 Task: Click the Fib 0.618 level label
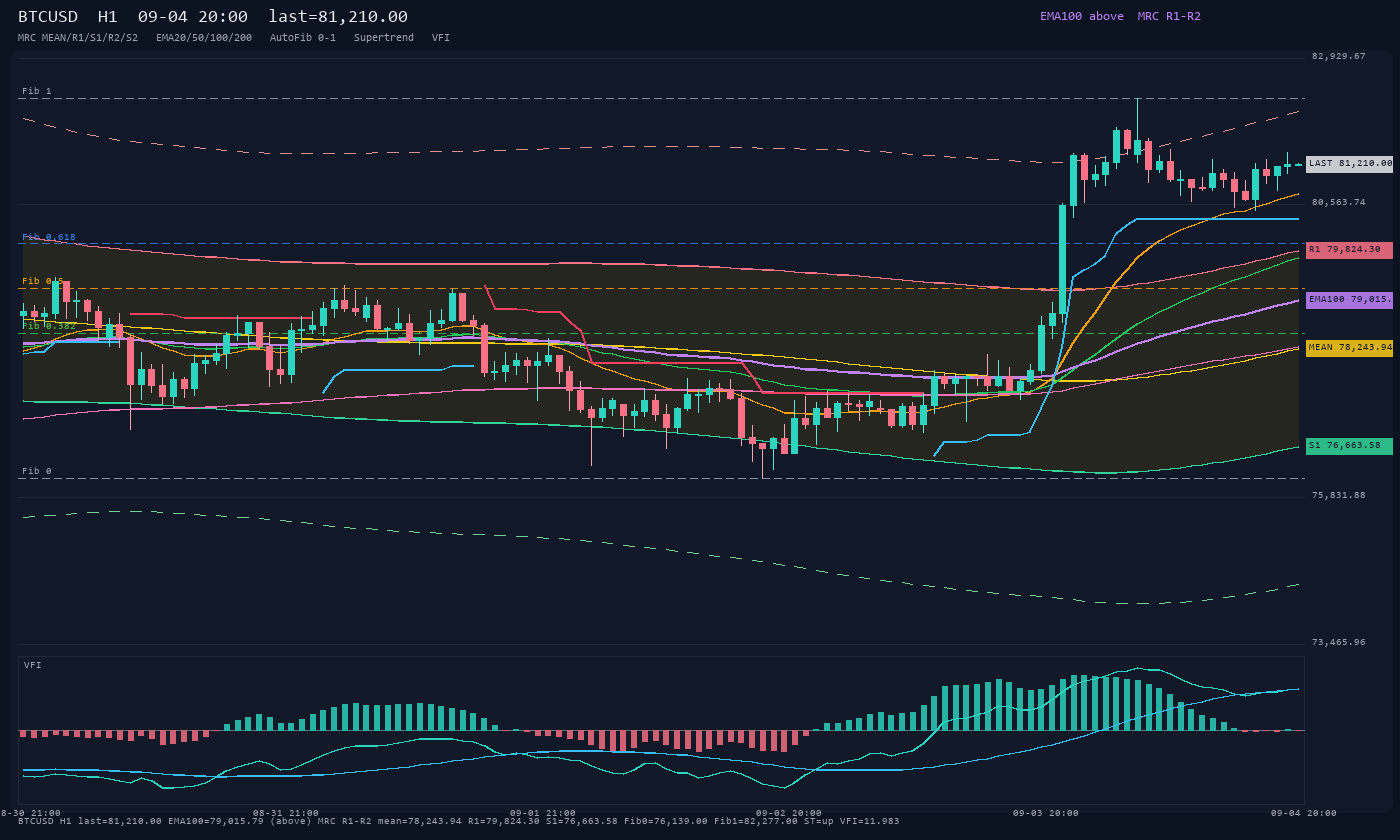49,237
